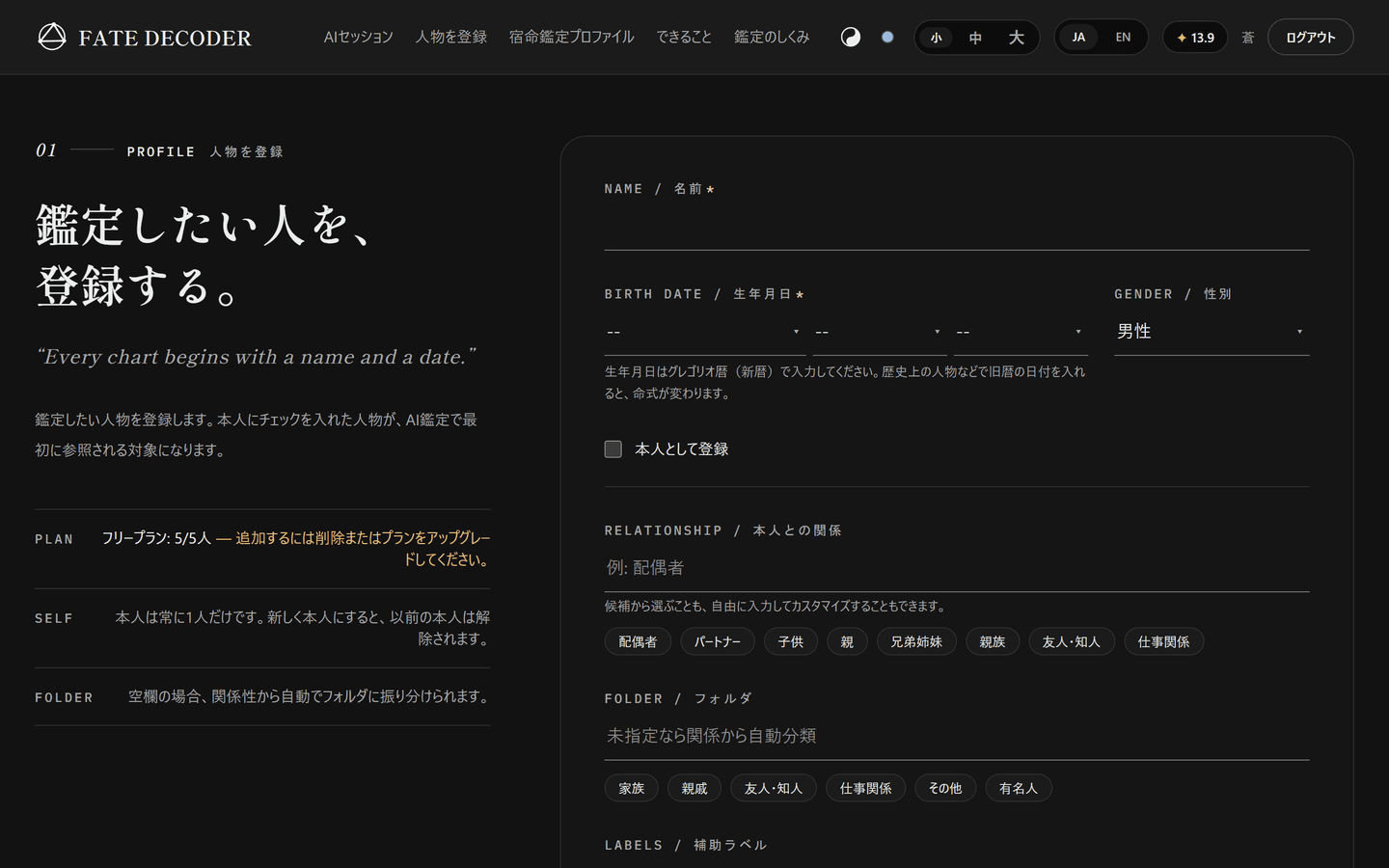Select the 親 relationship chip
This screenshot has height=868, width=1389.
click(x=847, y=642)
